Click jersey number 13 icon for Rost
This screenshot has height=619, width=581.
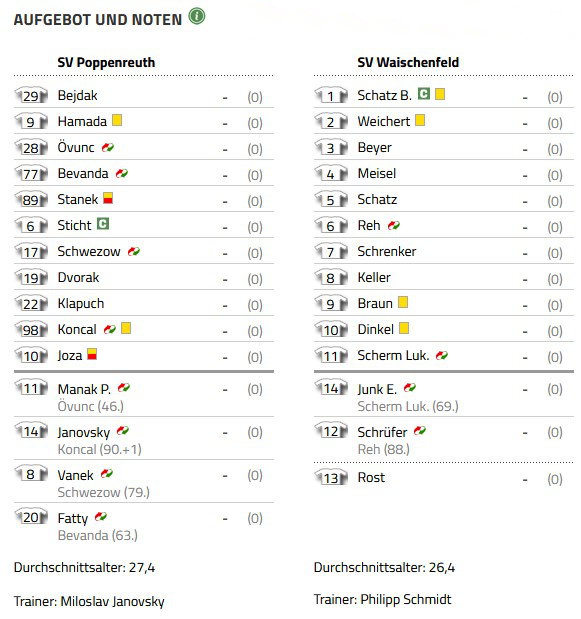click(x=331, y=478)
